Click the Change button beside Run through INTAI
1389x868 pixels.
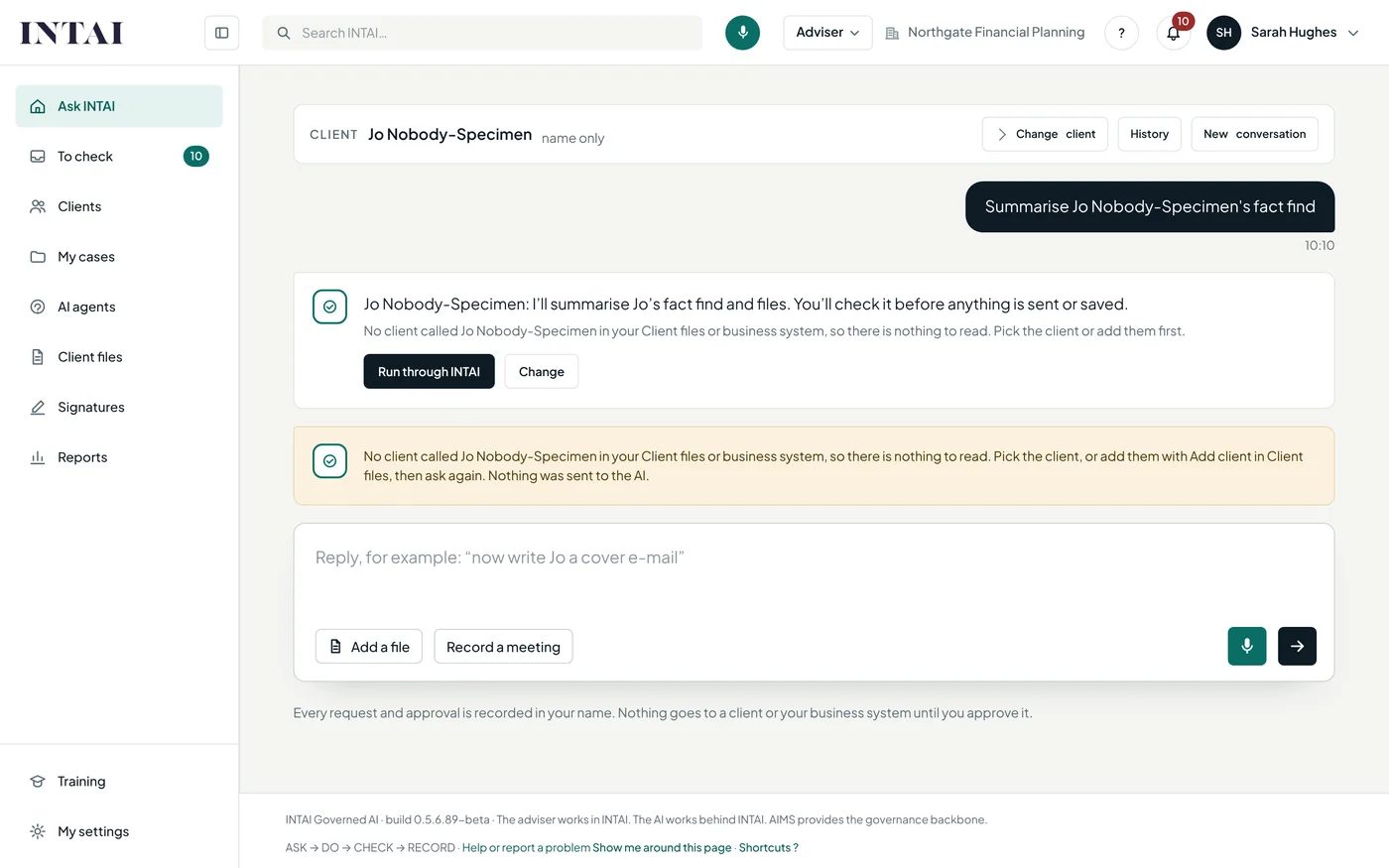[x=541, y=372]
